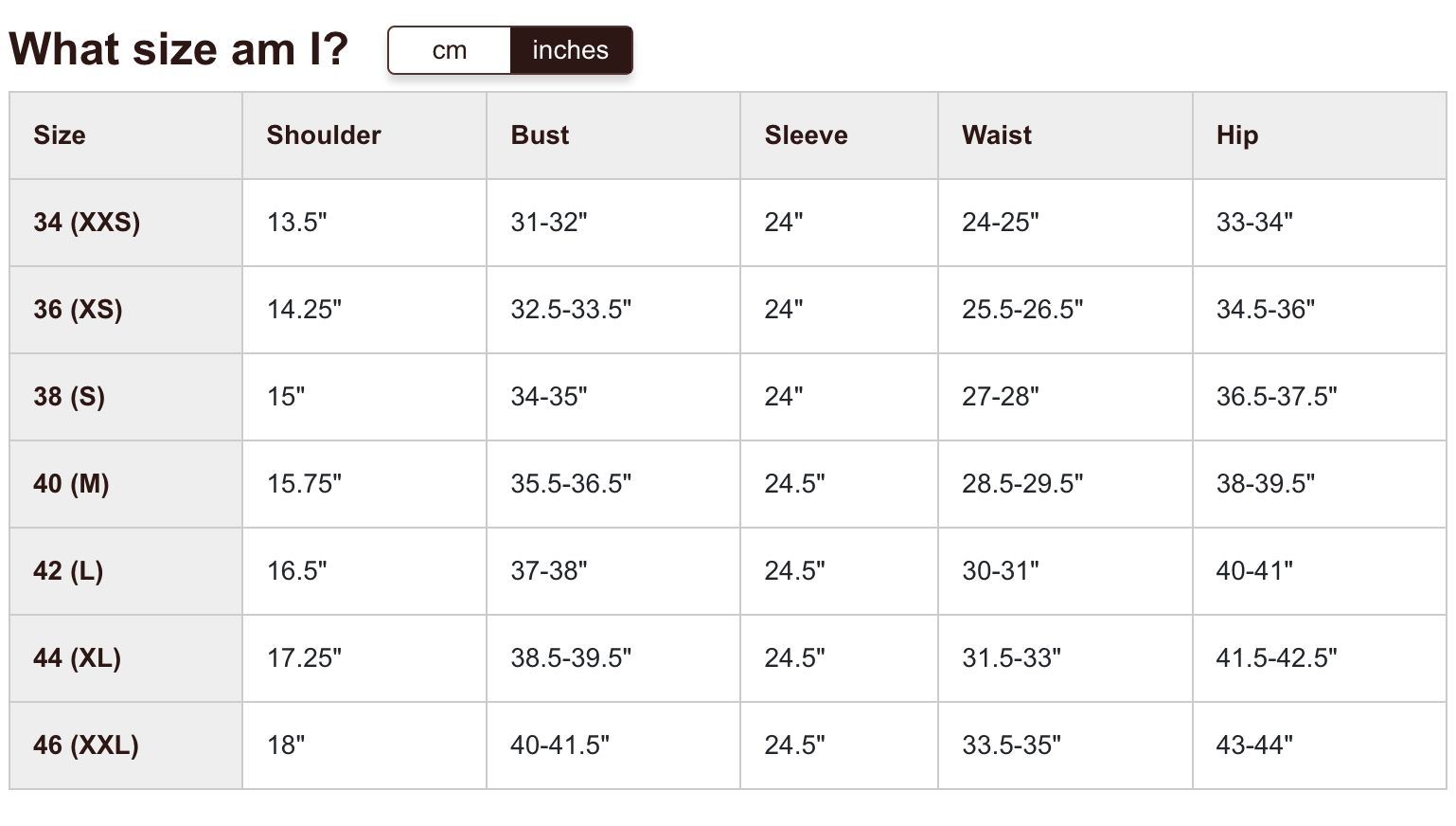This screenshot has height=826, width=1456.
Task: Click the Shoulder column header
Action: [324, 135]
